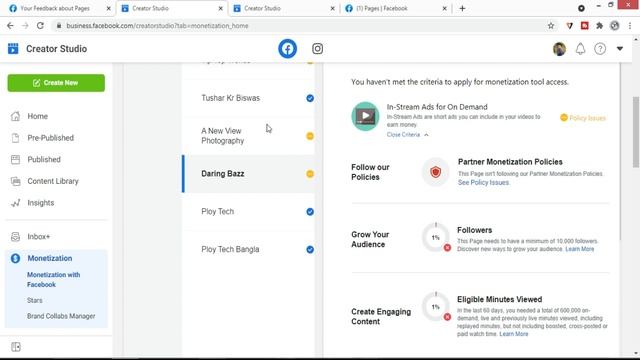Click the Home house icon
640x360 pixels.
[x=16, y=116]
